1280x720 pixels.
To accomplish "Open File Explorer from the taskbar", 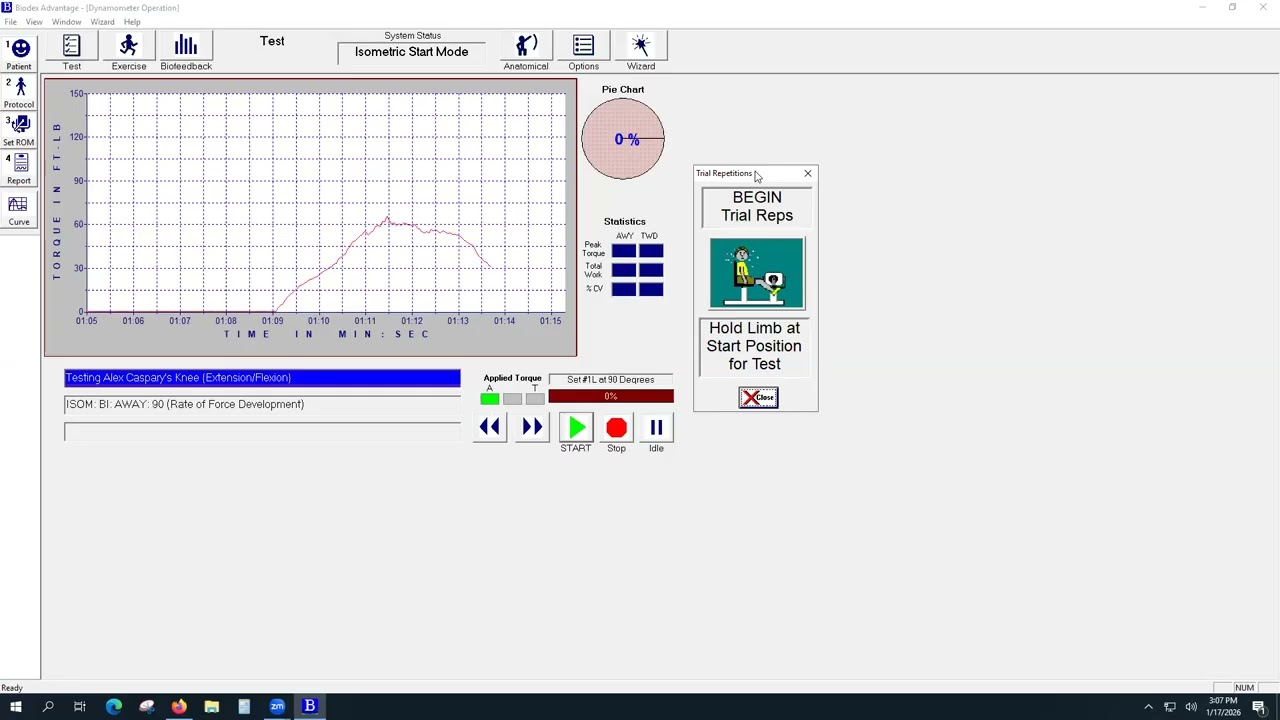I will (x=211, y=707).
